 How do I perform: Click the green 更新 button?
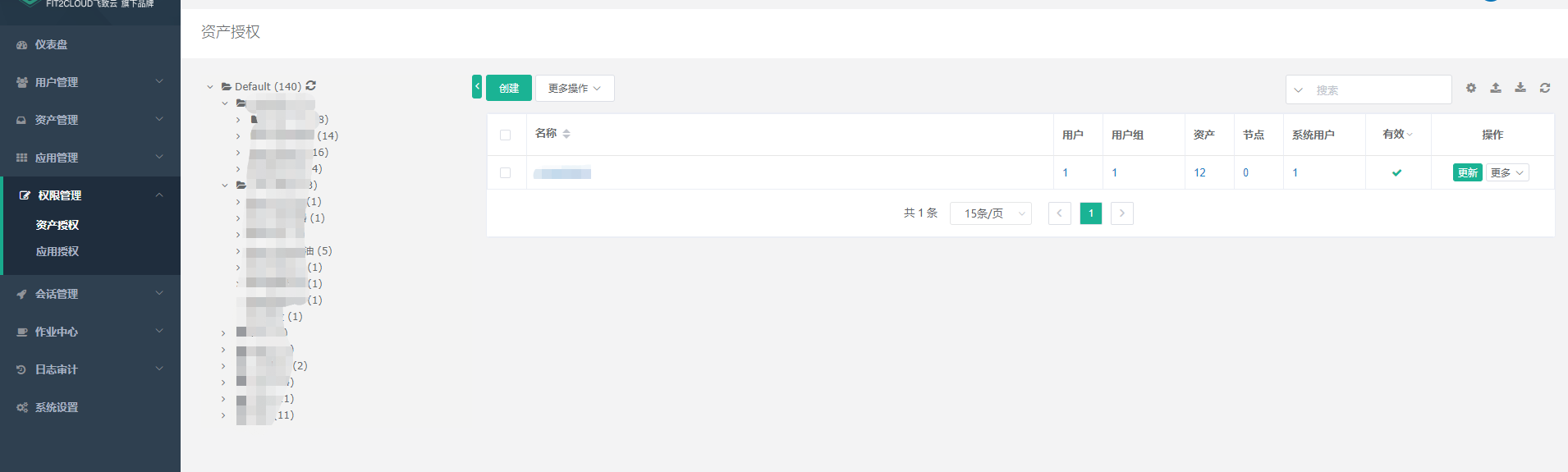[1467, 172]
